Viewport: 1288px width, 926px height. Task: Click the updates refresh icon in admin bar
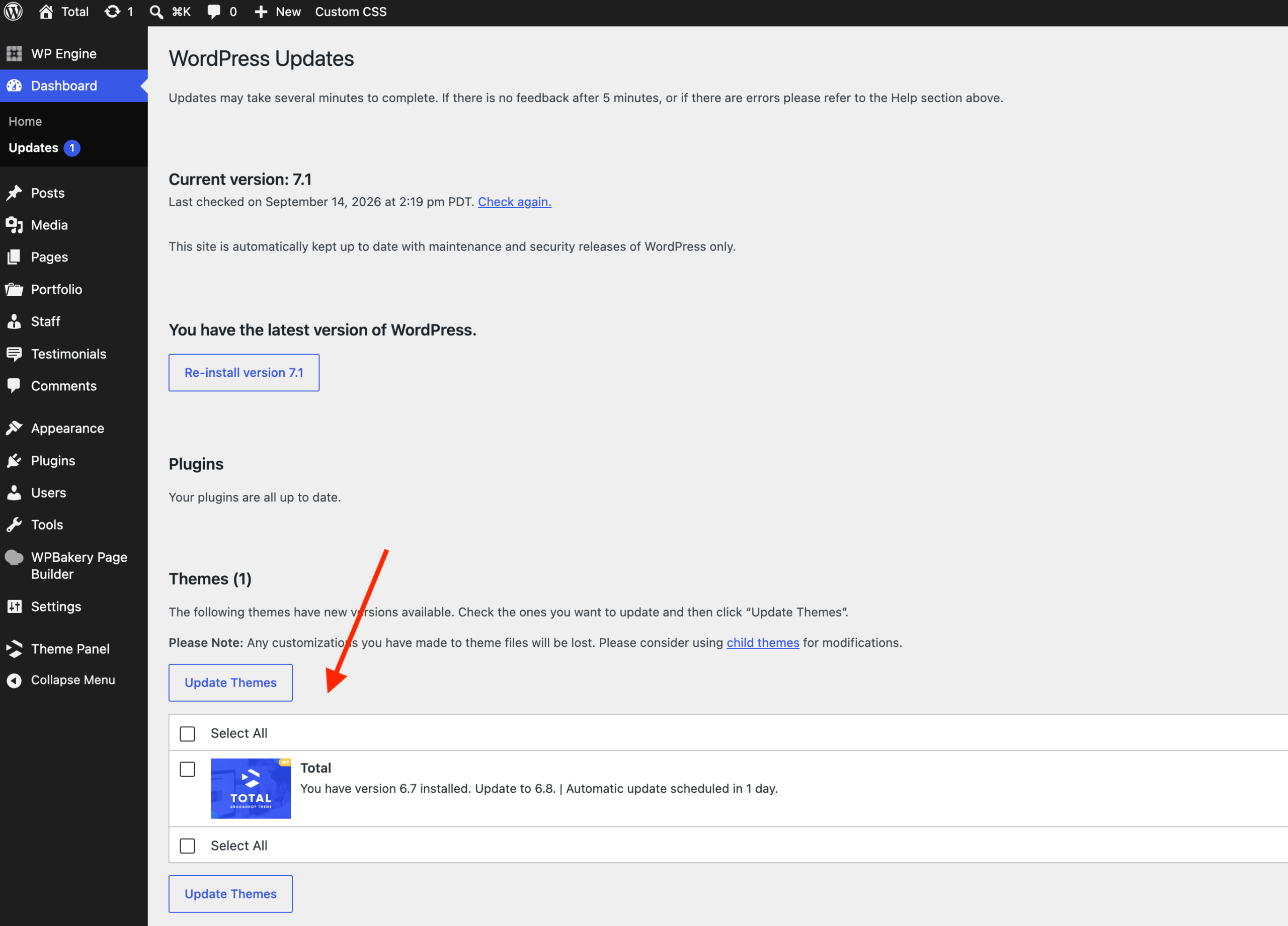[112, 12]
